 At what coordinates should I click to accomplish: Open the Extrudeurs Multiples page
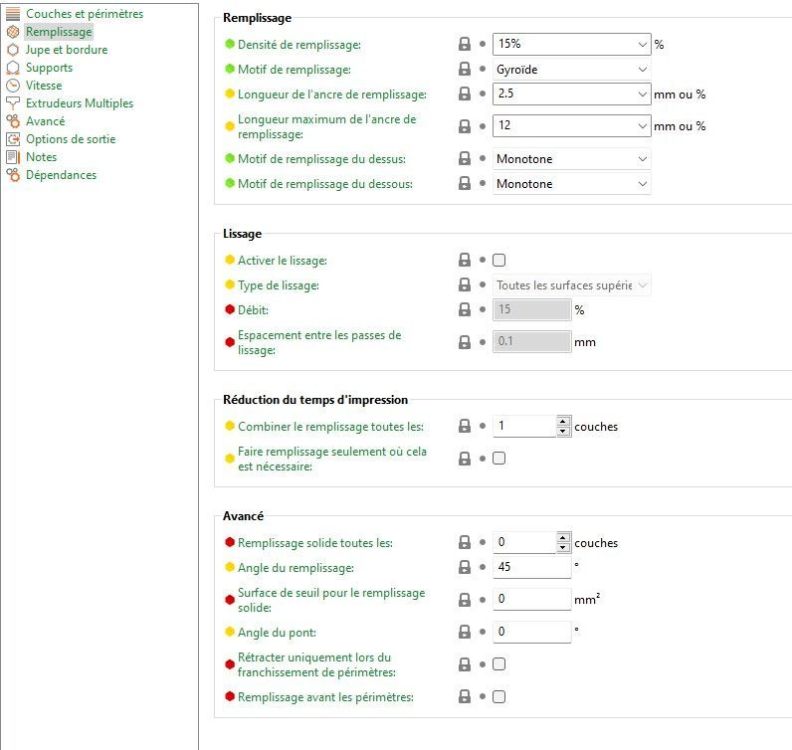coord(79,103)
